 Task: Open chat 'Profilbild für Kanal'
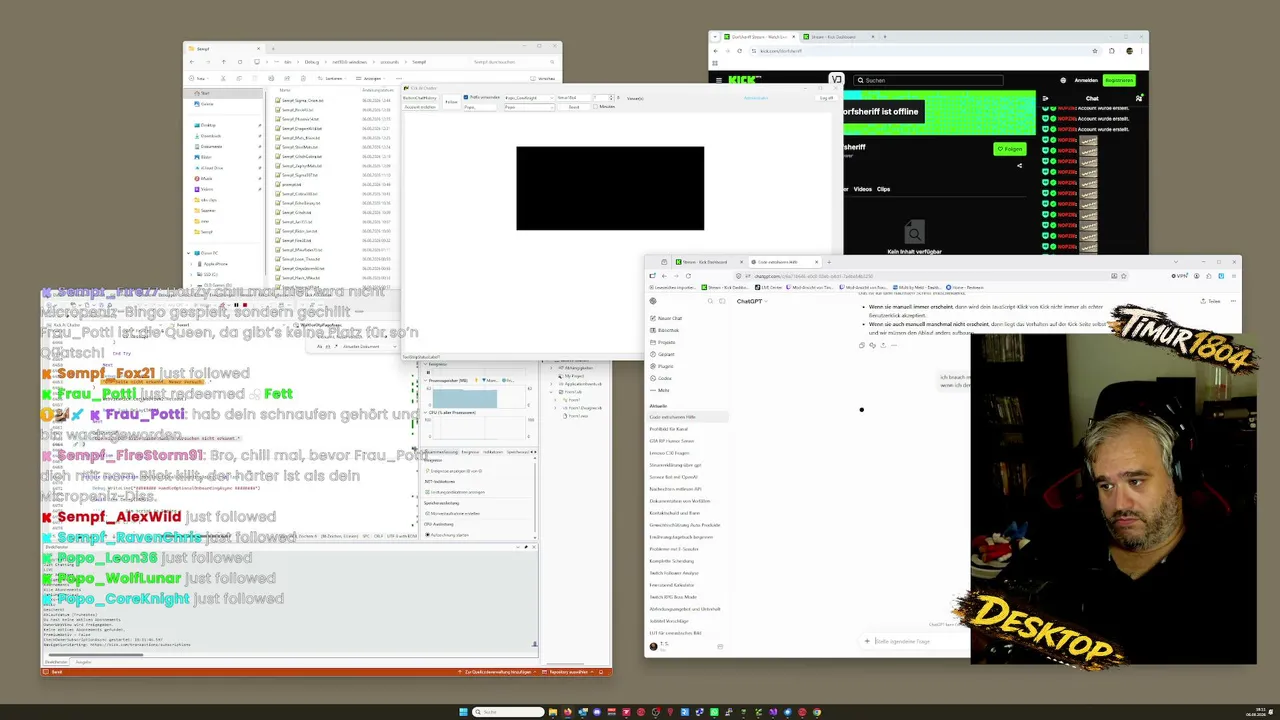(669, 429)
